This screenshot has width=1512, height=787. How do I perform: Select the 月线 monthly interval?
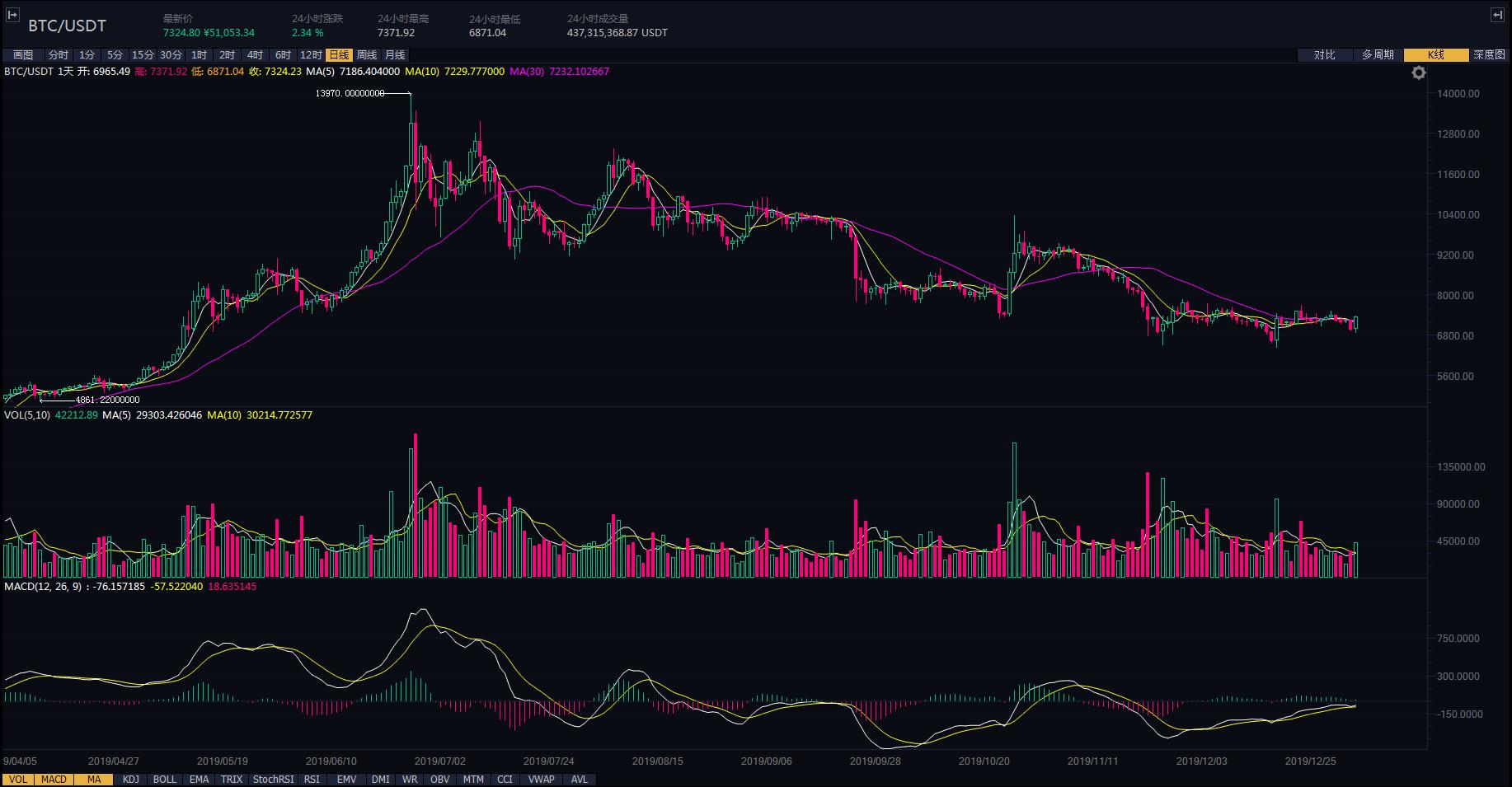click(395, 55)
